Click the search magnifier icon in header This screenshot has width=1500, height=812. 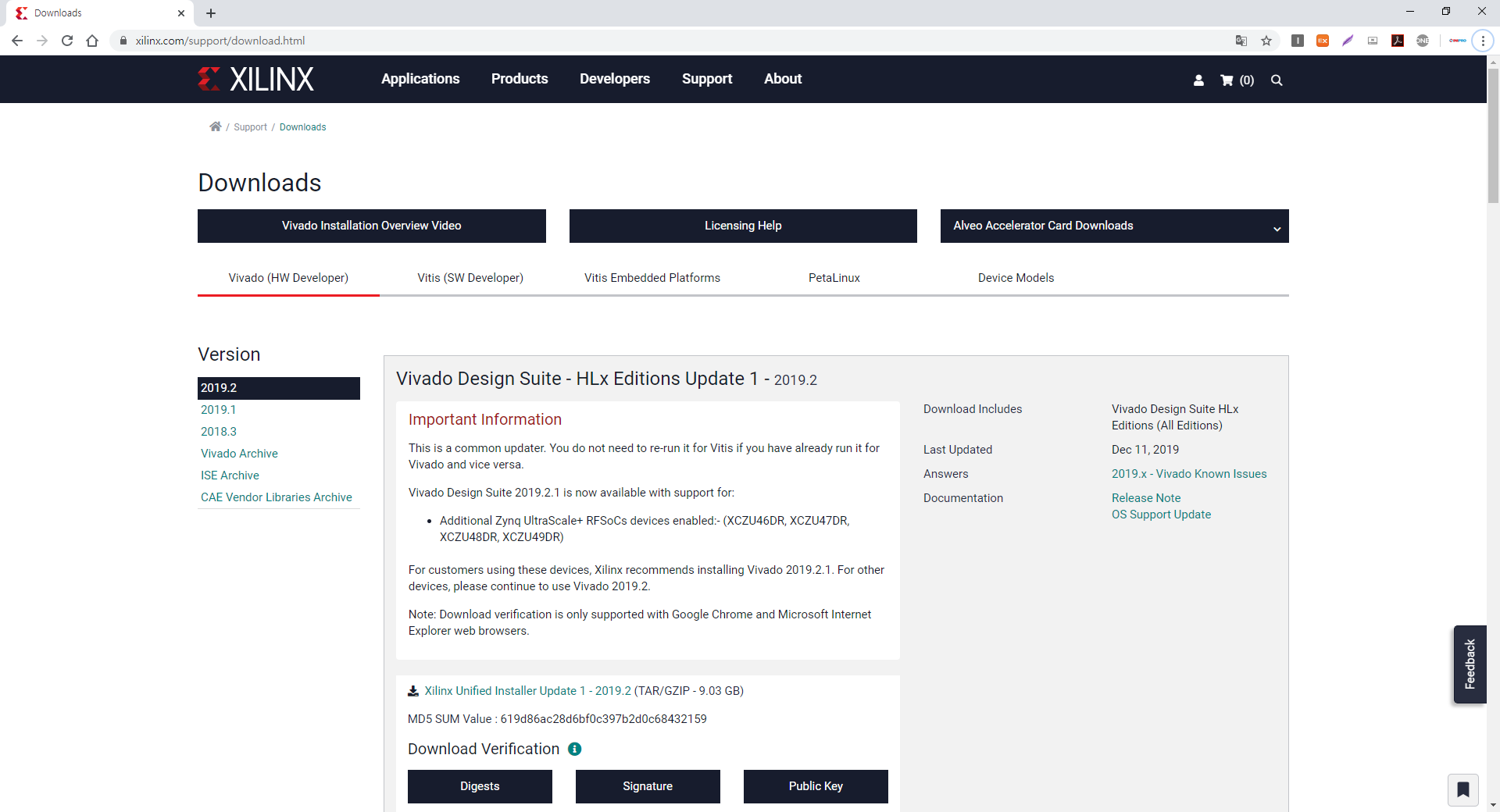pos(1277,80)
